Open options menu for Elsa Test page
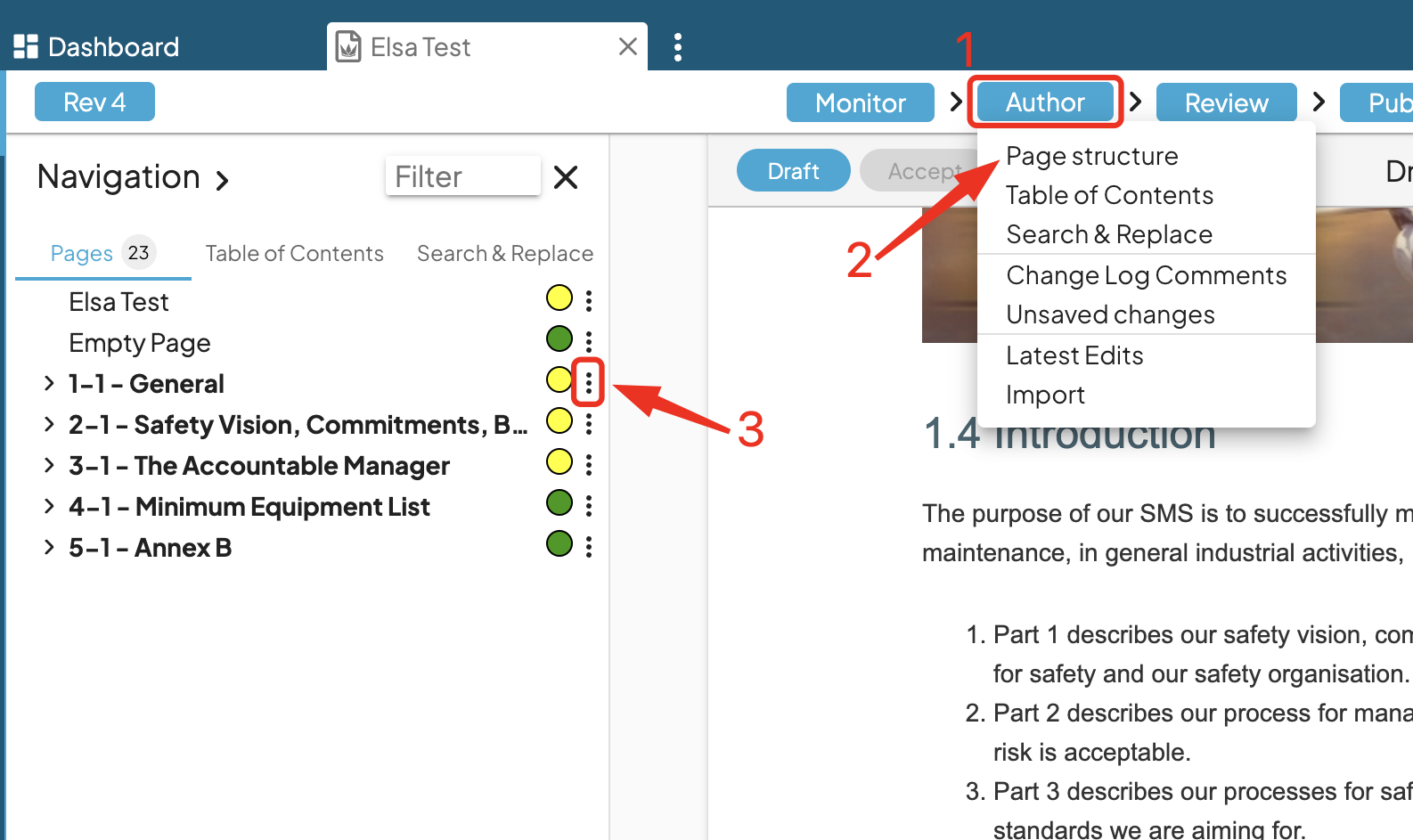This screenshot has height=840, width=1413. 589,300
